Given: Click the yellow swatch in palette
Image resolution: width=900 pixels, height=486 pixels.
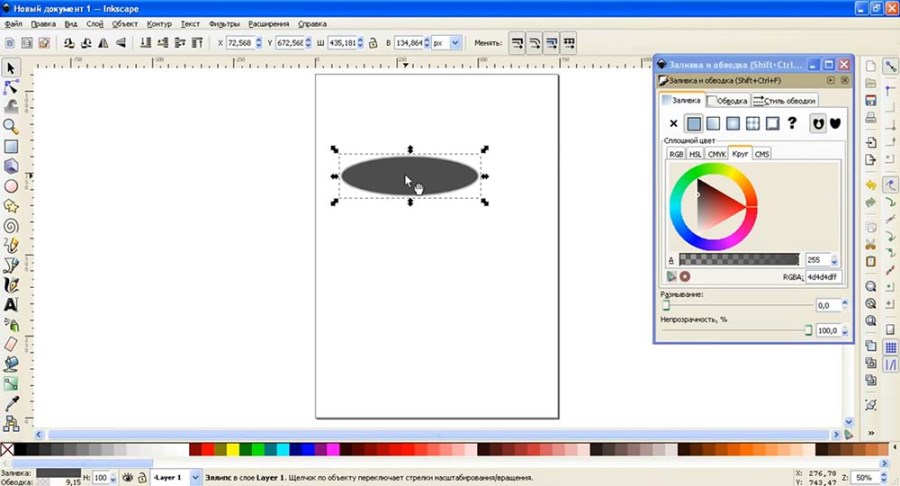Looking at the screenshot, I should pyautogui.click(x=232, y=449).
